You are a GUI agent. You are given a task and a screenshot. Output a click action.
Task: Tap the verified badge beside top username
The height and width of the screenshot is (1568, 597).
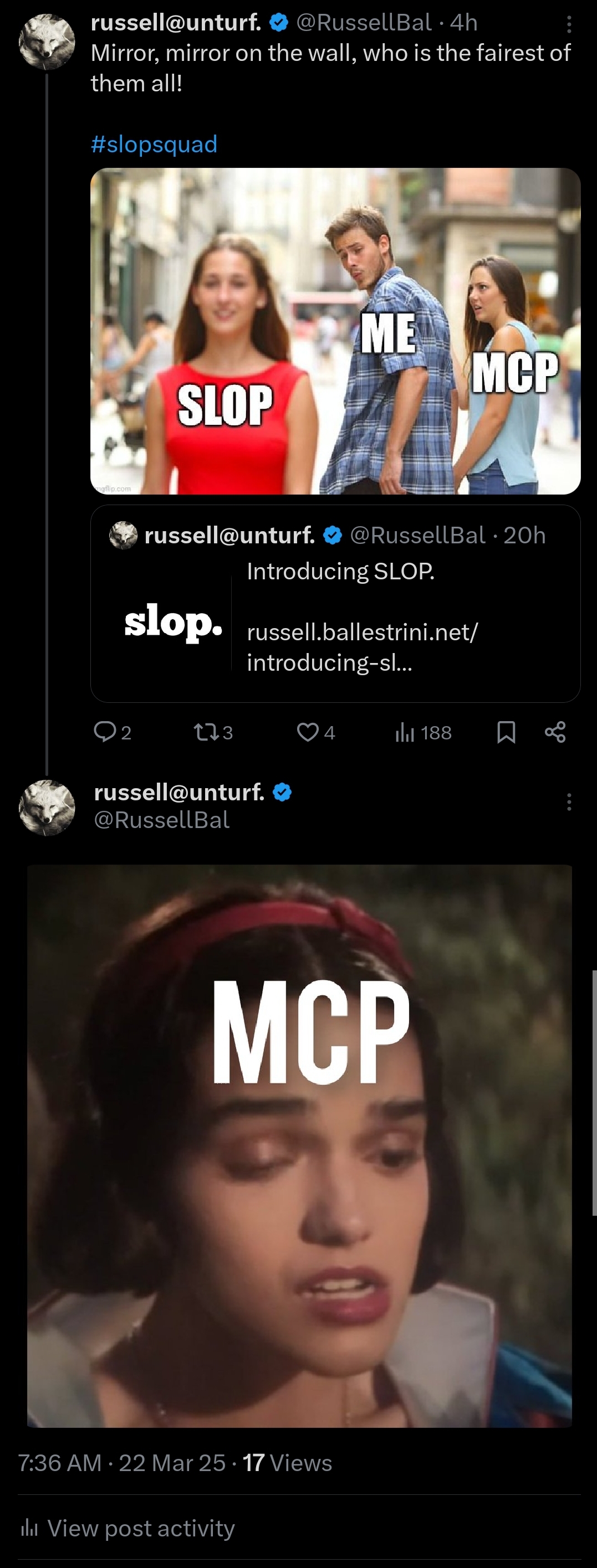click(x=279, y=23)
